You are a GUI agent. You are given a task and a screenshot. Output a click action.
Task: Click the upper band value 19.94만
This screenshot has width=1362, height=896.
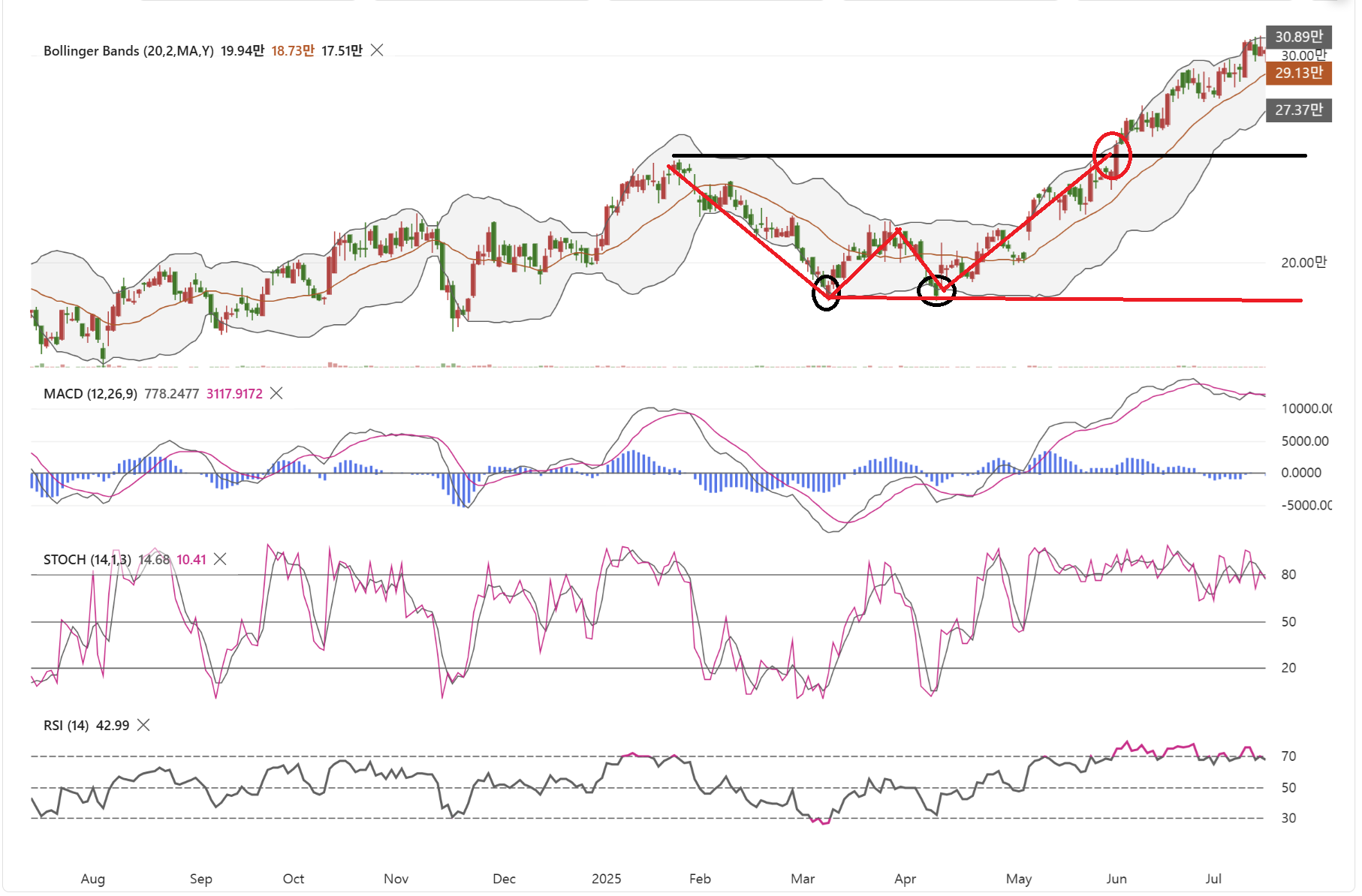[x=243, y=50]
